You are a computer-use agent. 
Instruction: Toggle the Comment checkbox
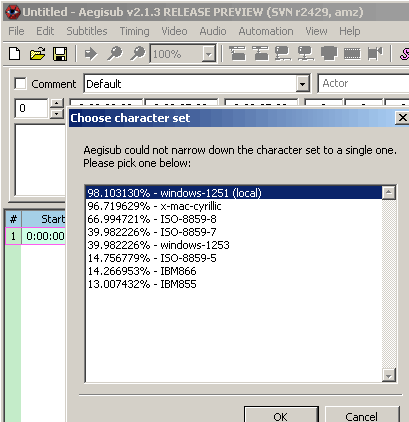pos(21,83)
